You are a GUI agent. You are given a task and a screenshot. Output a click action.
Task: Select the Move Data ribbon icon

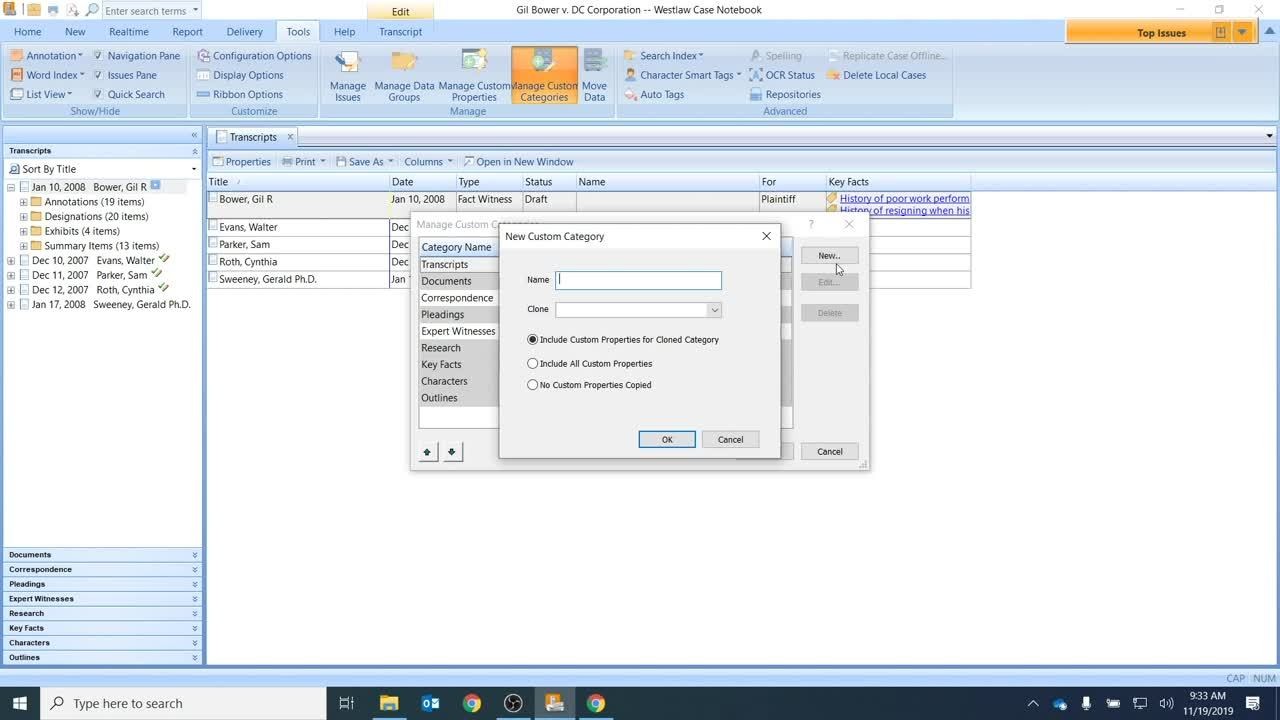point(594,75)
